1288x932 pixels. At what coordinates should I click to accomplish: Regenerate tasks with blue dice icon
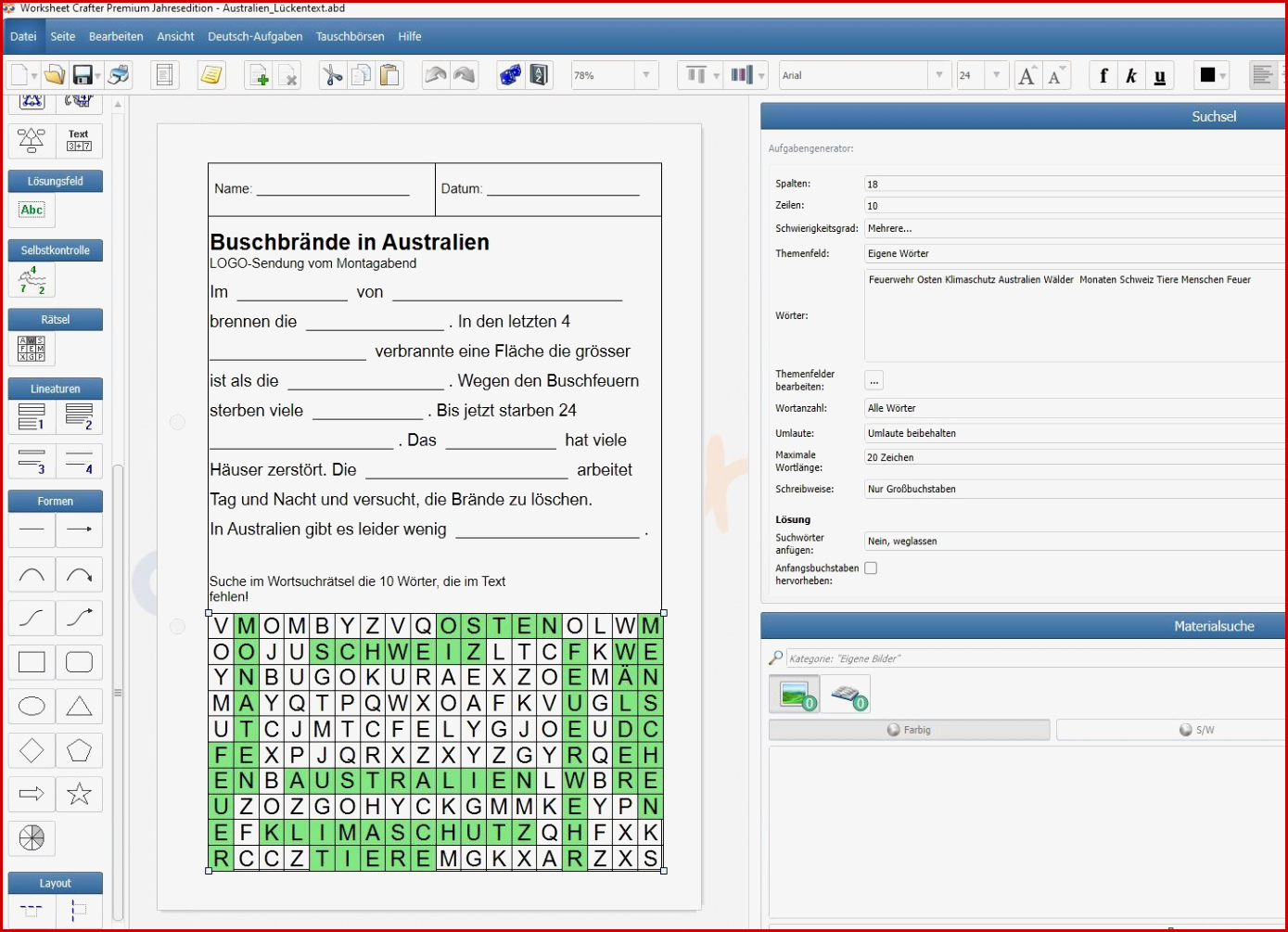coord(510,75)
